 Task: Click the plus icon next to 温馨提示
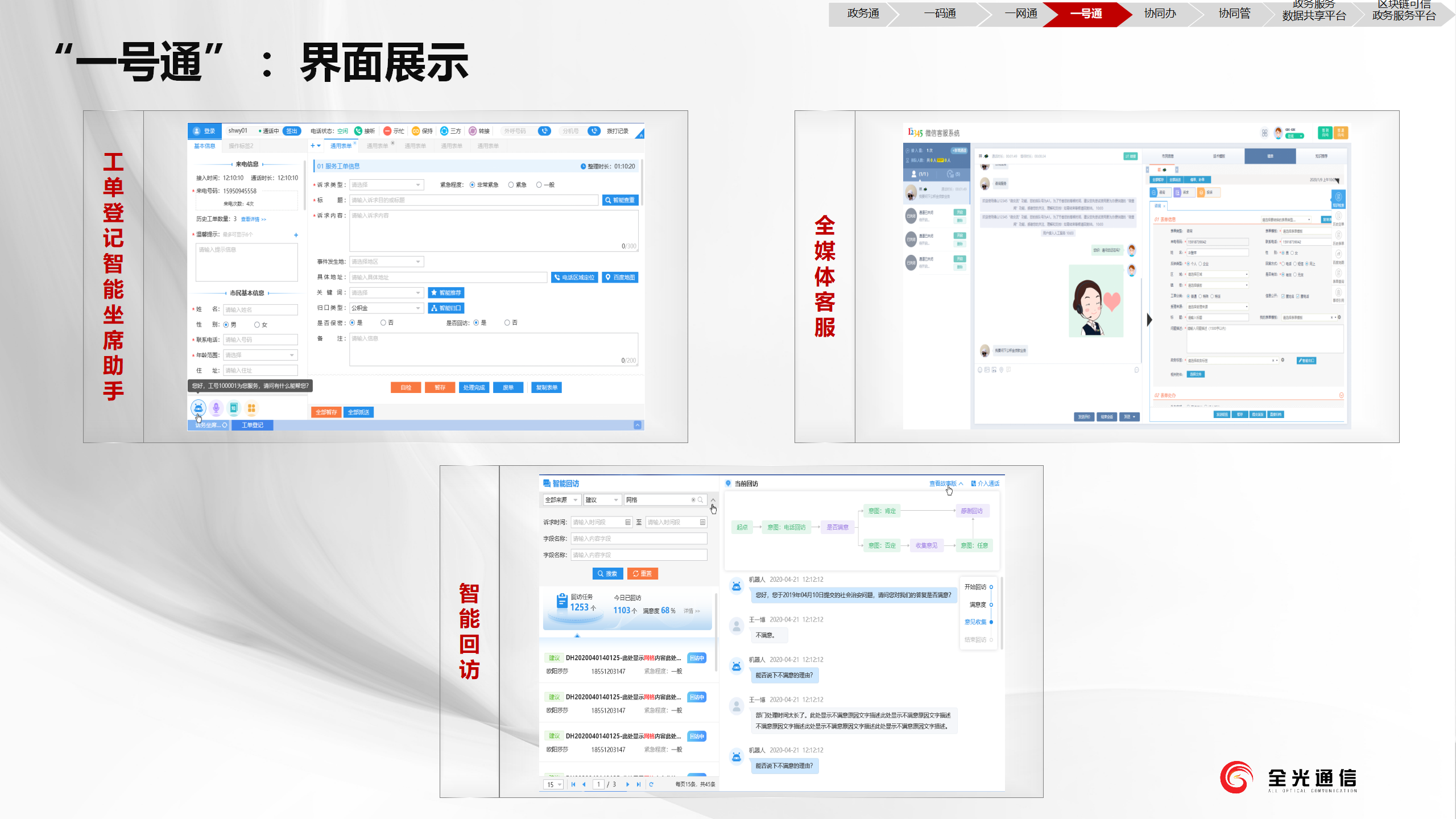(296, 235)
